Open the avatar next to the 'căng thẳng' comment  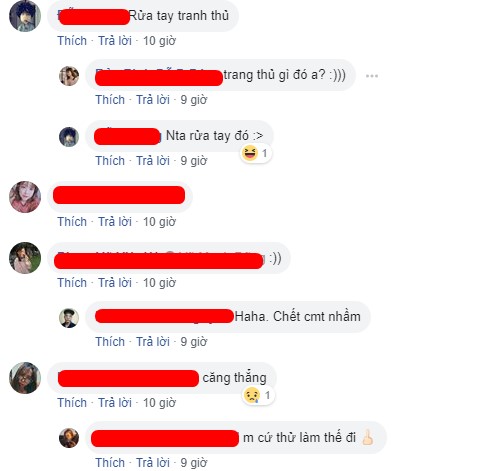(x=25, y=378)
